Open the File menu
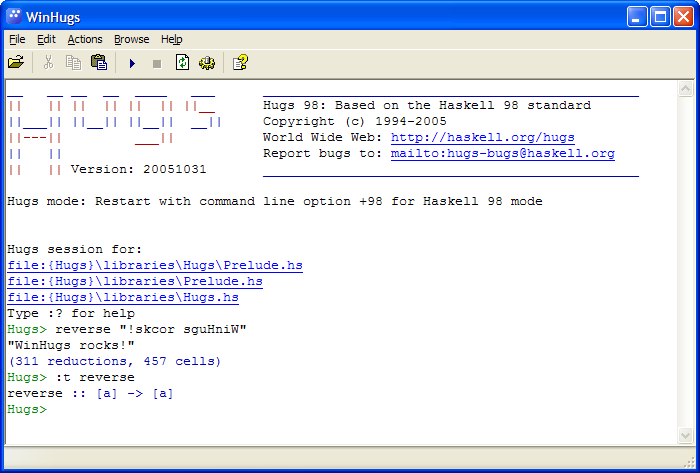This screenshot has width=700, height=473. pos(17,39)
